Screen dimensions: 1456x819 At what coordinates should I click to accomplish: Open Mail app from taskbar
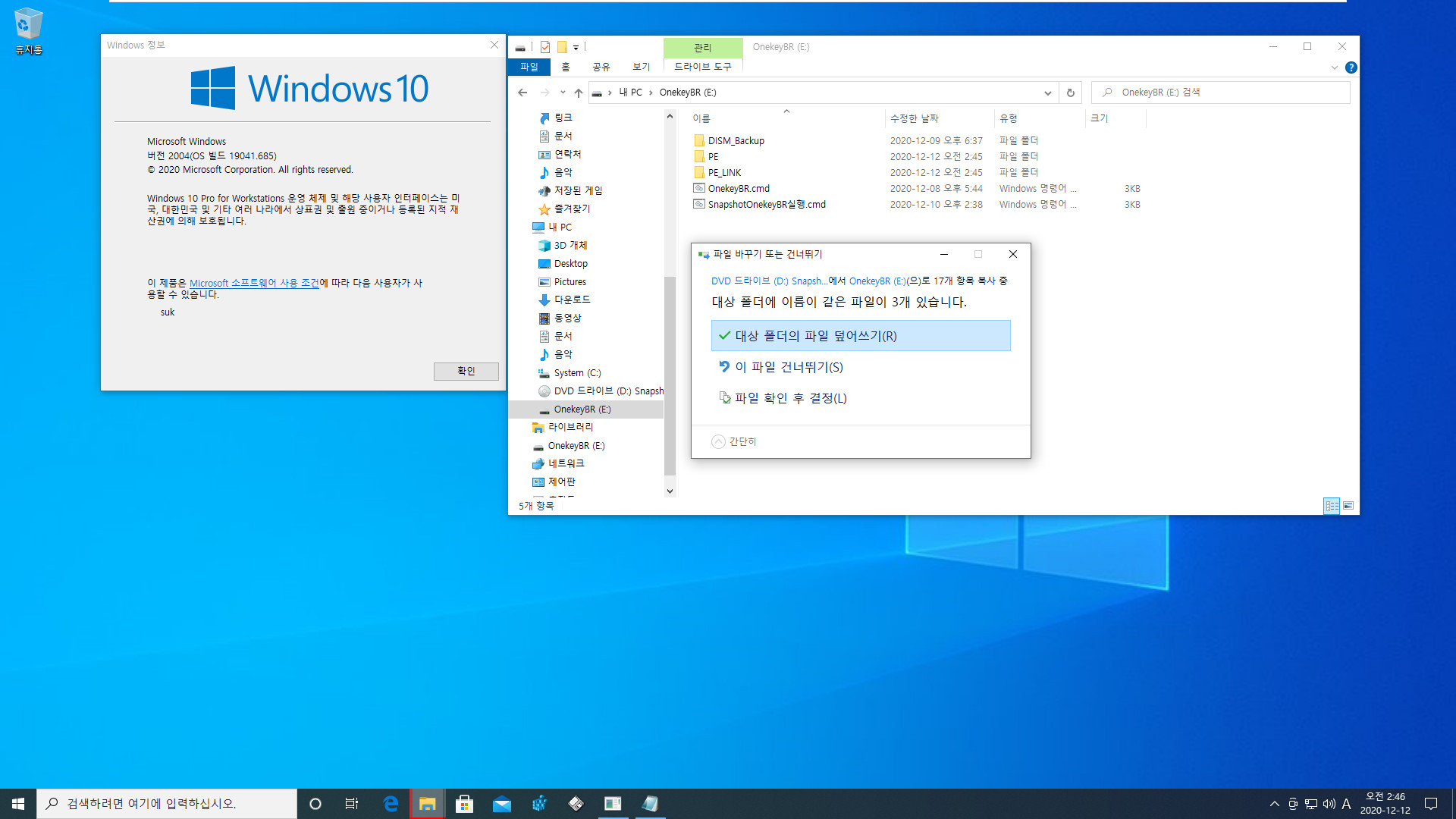501,804
